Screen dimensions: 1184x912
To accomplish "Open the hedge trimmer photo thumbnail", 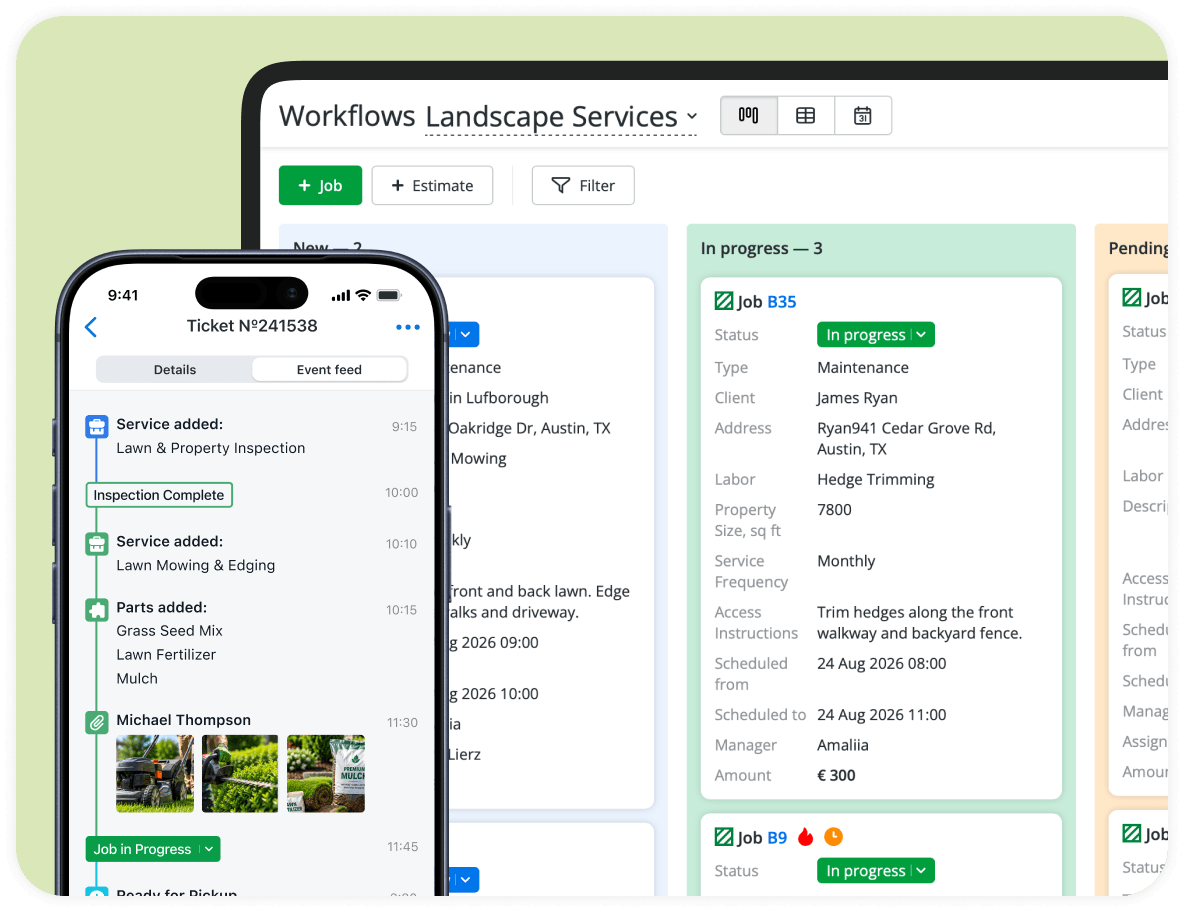I will (240, 774).
